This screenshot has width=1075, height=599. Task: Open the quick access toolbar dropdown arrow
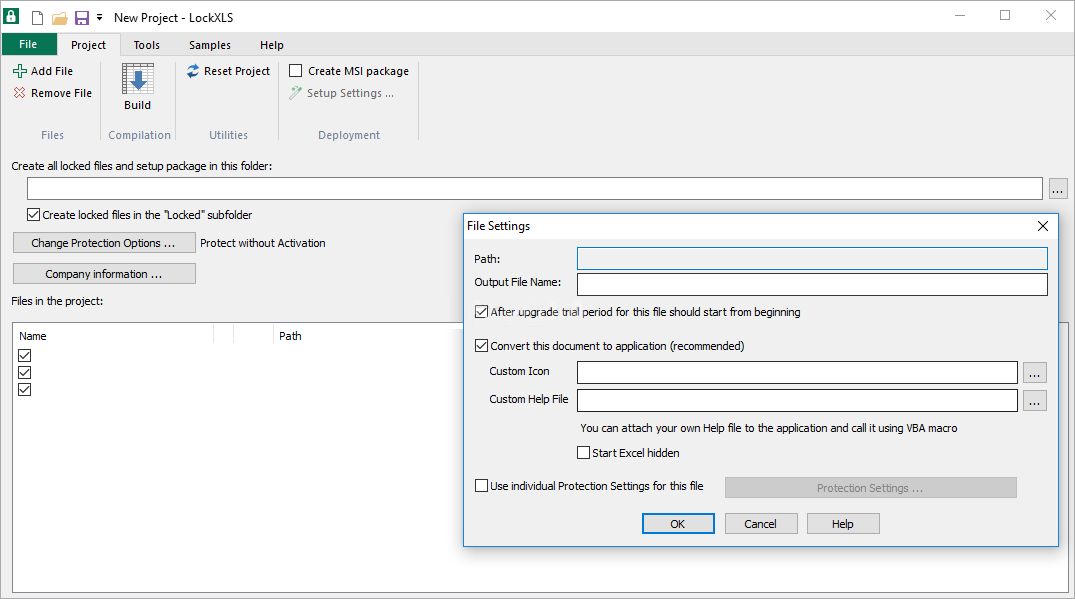pos(99,17)
